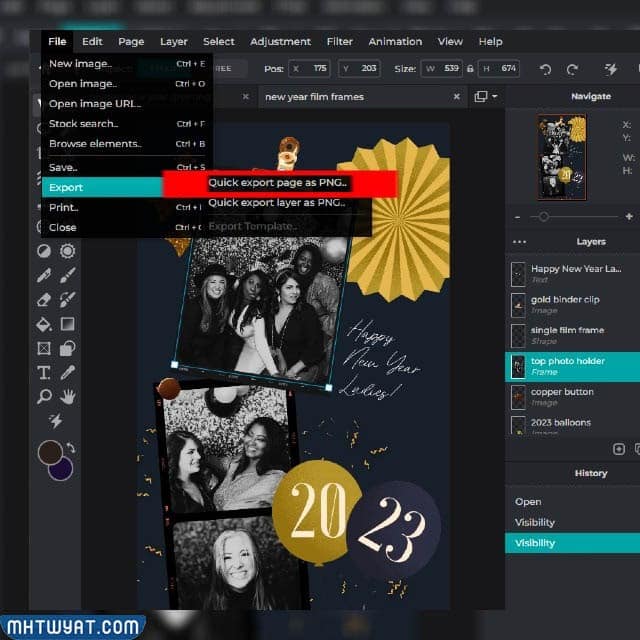Select the Pen tool
Screen dimensions: 640x640
(x=44, y=275)
